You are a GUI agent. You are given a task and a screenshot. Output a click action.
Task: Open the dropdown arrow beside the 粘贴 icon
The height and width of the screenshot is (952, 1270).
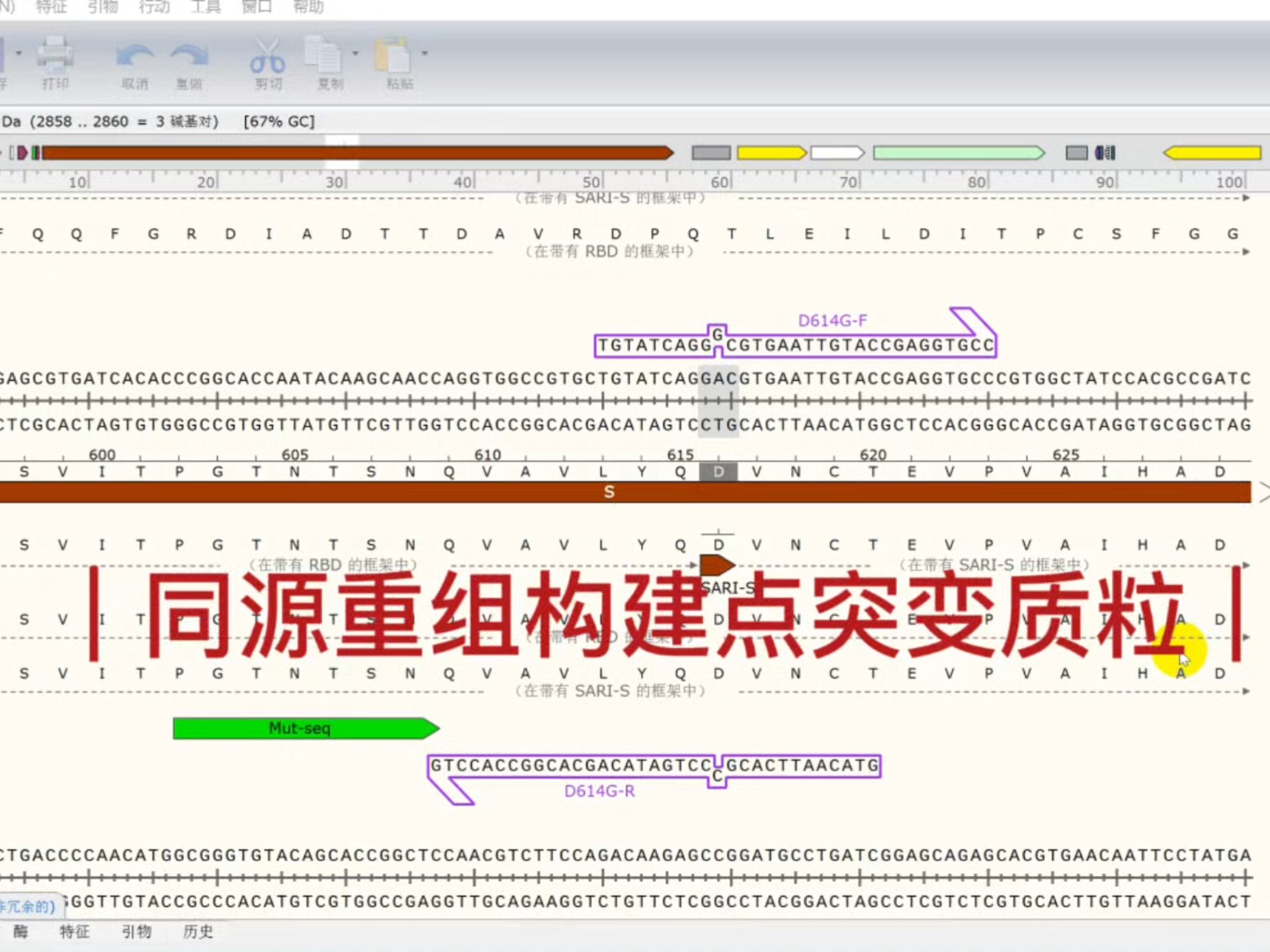click(425, 53)
